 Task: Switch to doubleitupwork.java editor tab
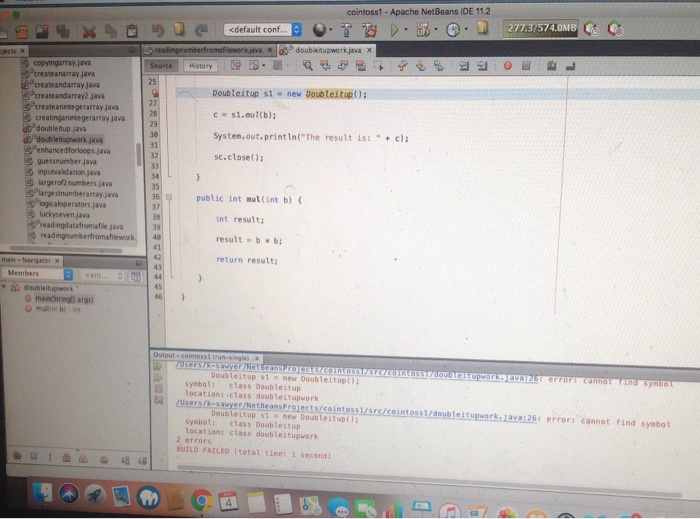(x=328, y=50)
